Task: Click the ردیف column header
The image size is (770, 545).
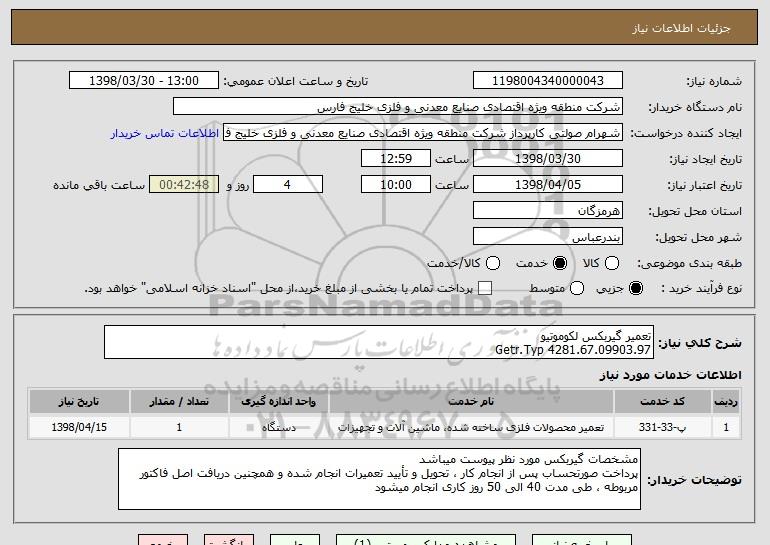Action: (x=726, y=402)
